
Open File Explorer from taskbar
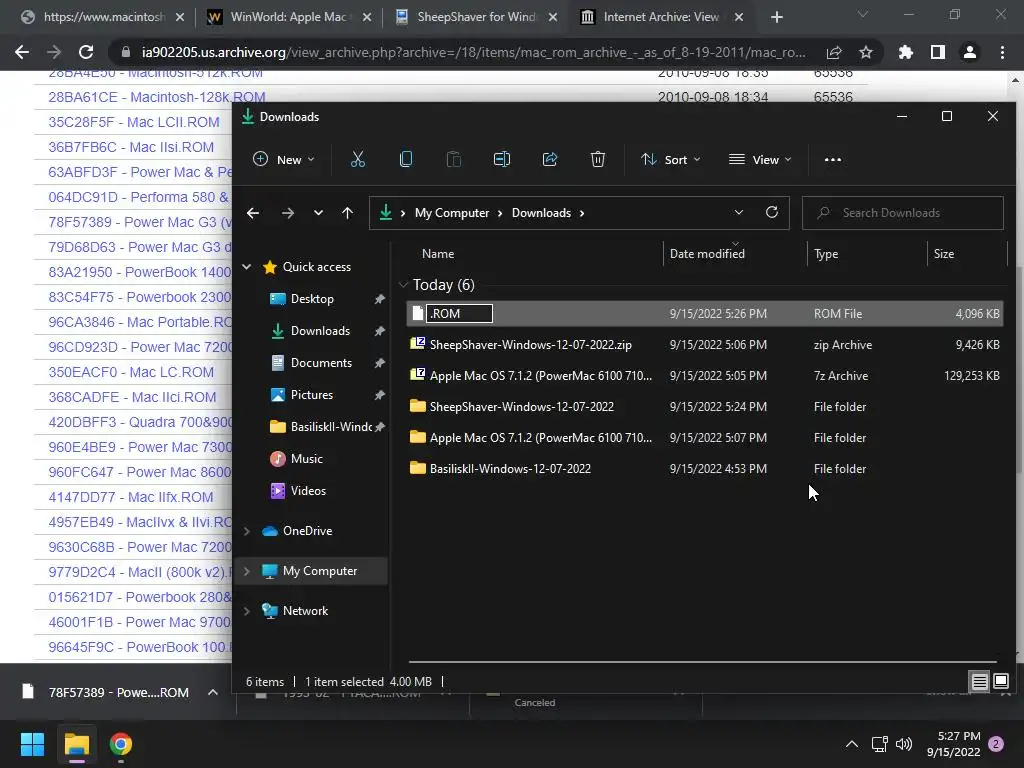coord(76,744)
